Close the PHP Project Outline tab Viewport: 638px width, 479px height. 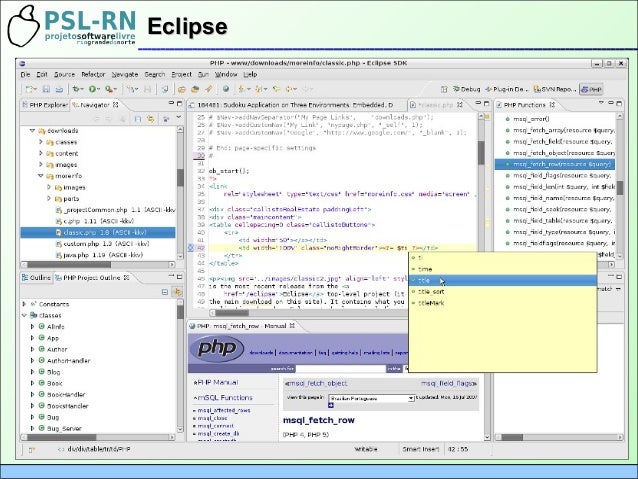coord(126,278)
